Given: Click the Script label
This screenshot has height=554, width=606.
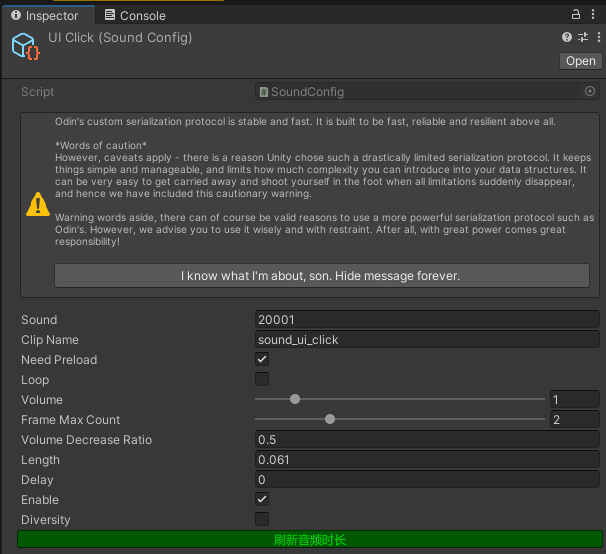Looking at the screenshot, I should tap(37, 92).
